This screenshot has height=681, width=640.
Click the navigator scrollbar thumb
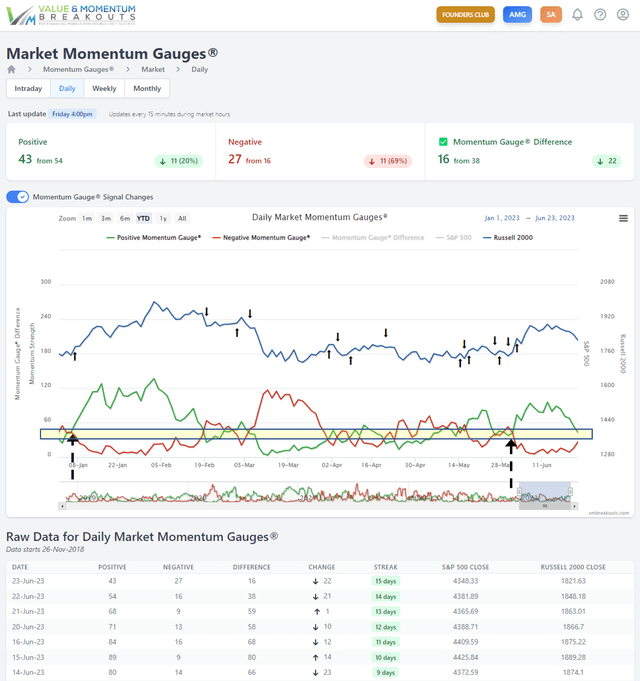coord(545,506)
